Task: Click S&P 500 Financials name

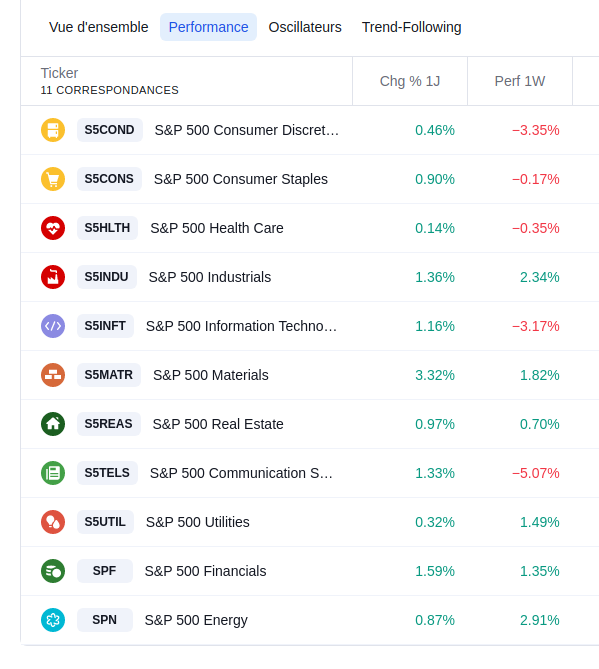Action: click(206, 572)
